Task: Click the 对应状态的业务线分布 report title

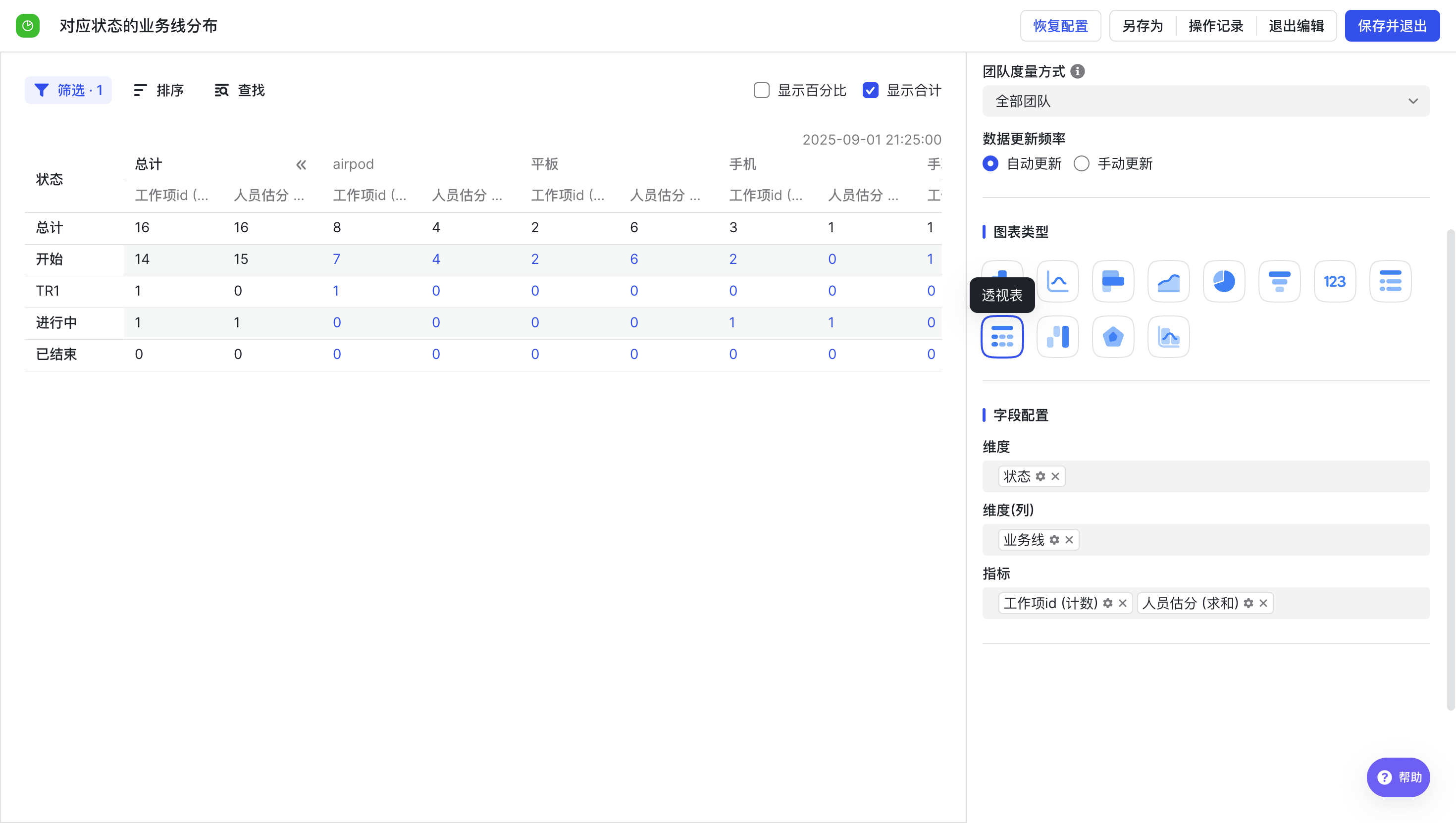Action: [139, 25]
